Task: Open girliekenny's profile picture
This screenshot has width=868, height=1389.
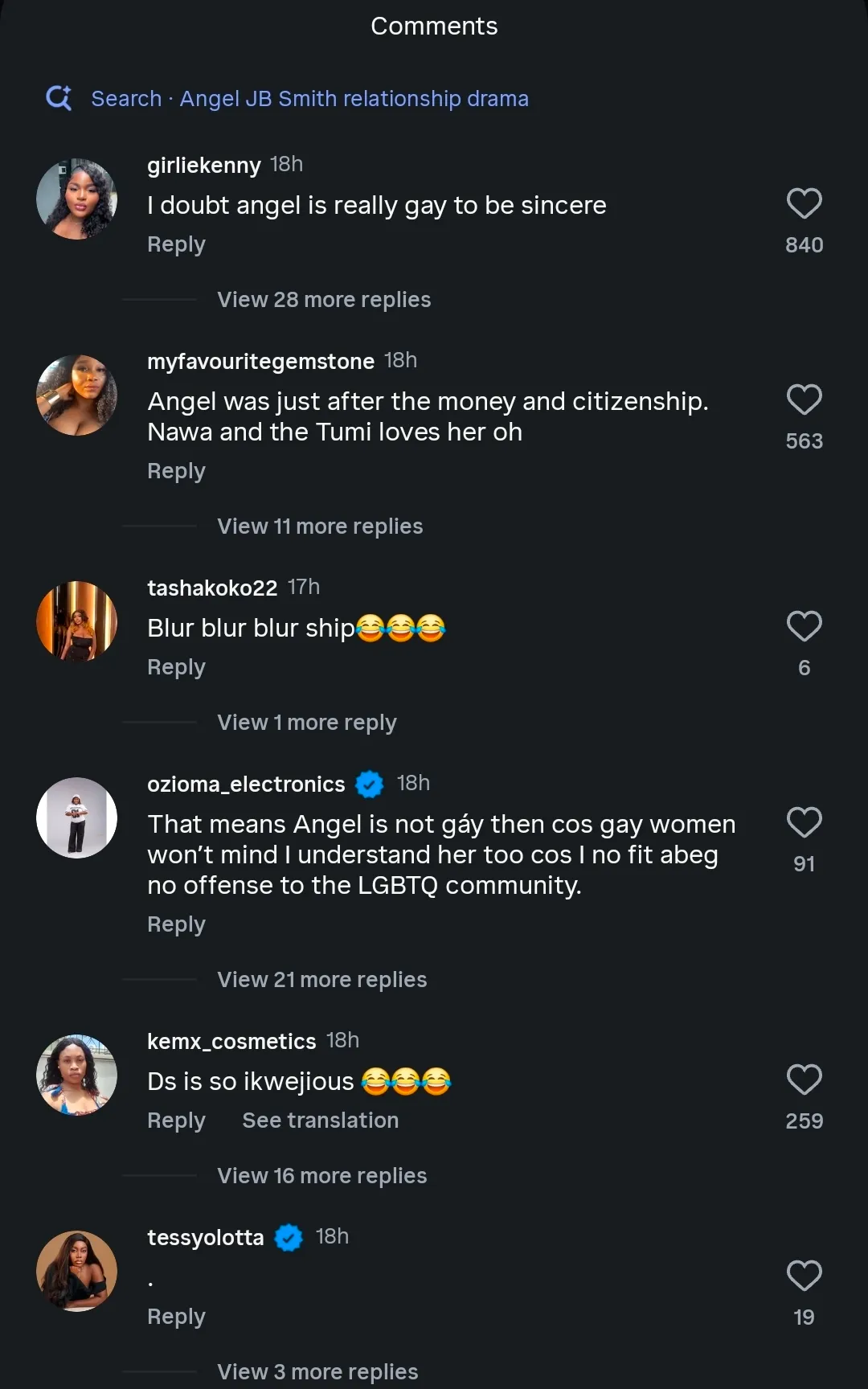Action: point(77,199)
